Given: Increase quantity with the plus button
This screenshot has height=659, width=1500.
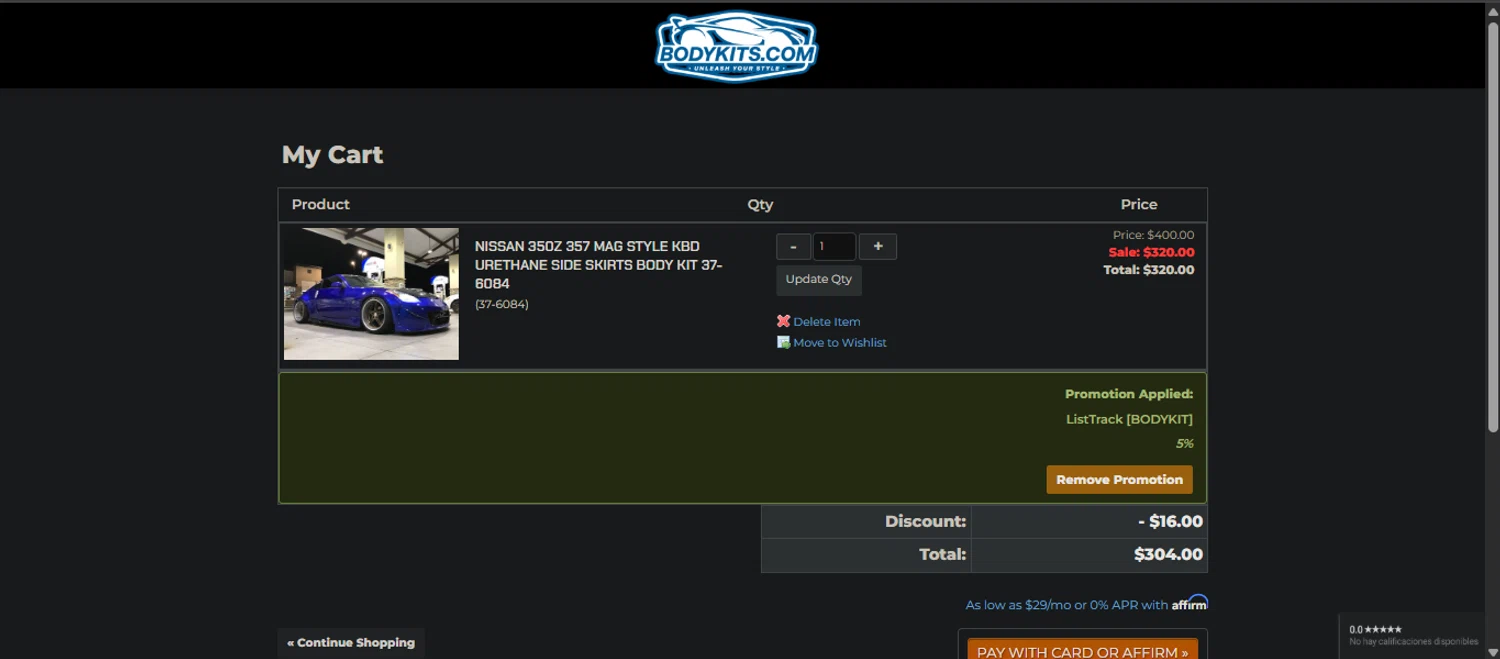Looking at the screenshot, I should [x=878, y=246].
